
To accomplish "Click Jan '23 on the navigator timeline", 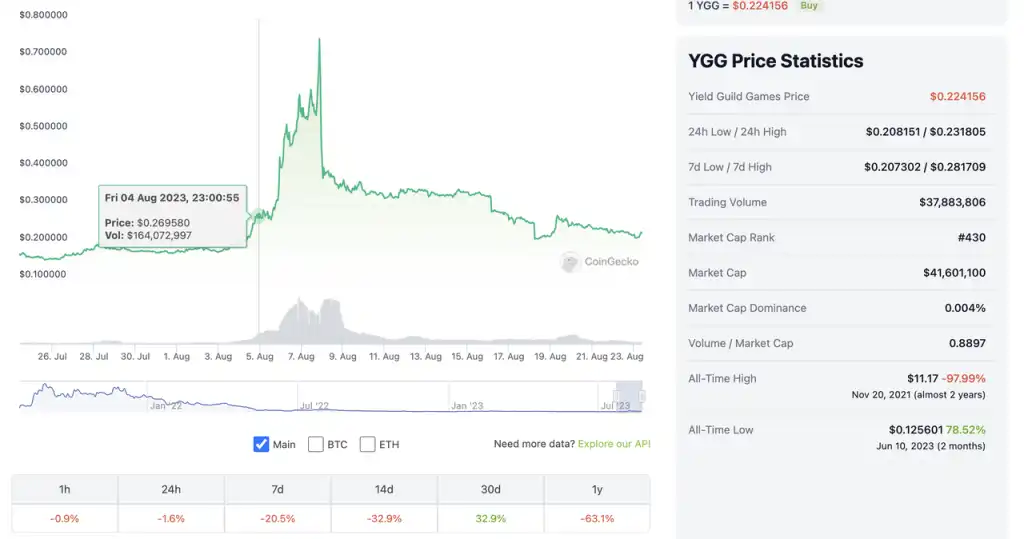I will click(467, 406).
